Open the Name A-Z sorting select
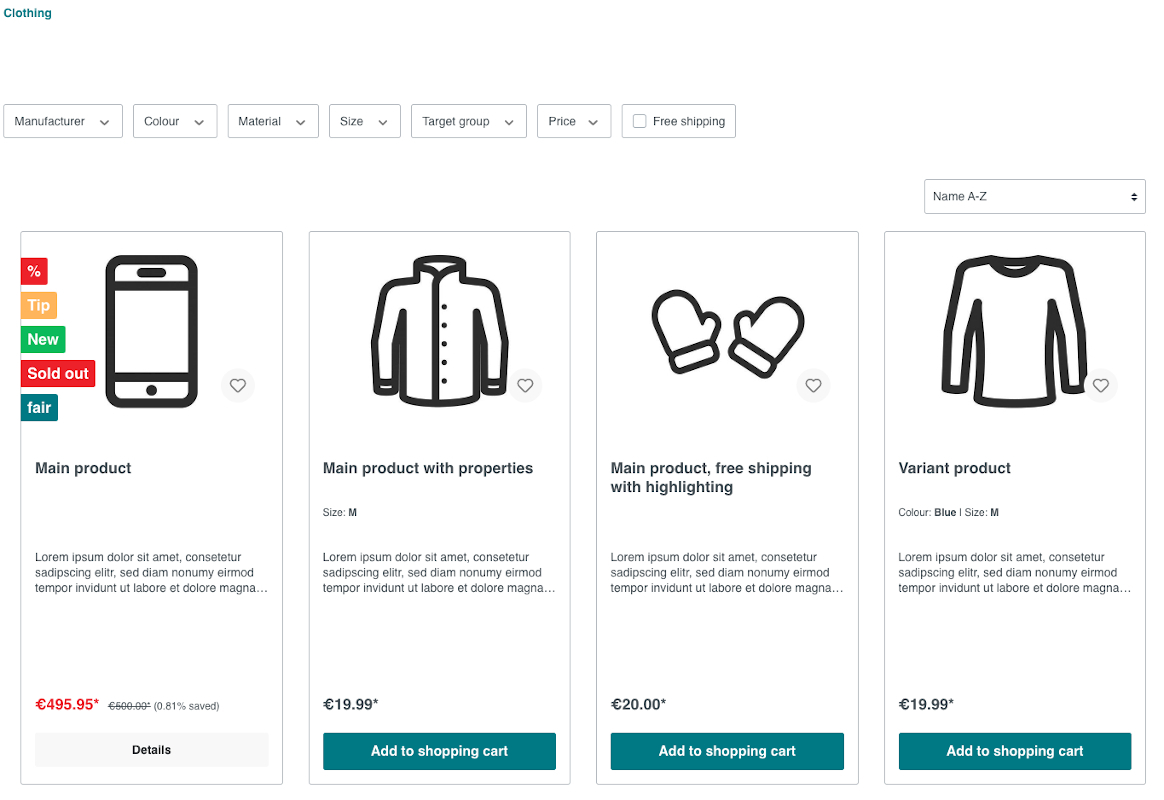The height and width of the screenshot is (800, 1164). pos(1034,197)
